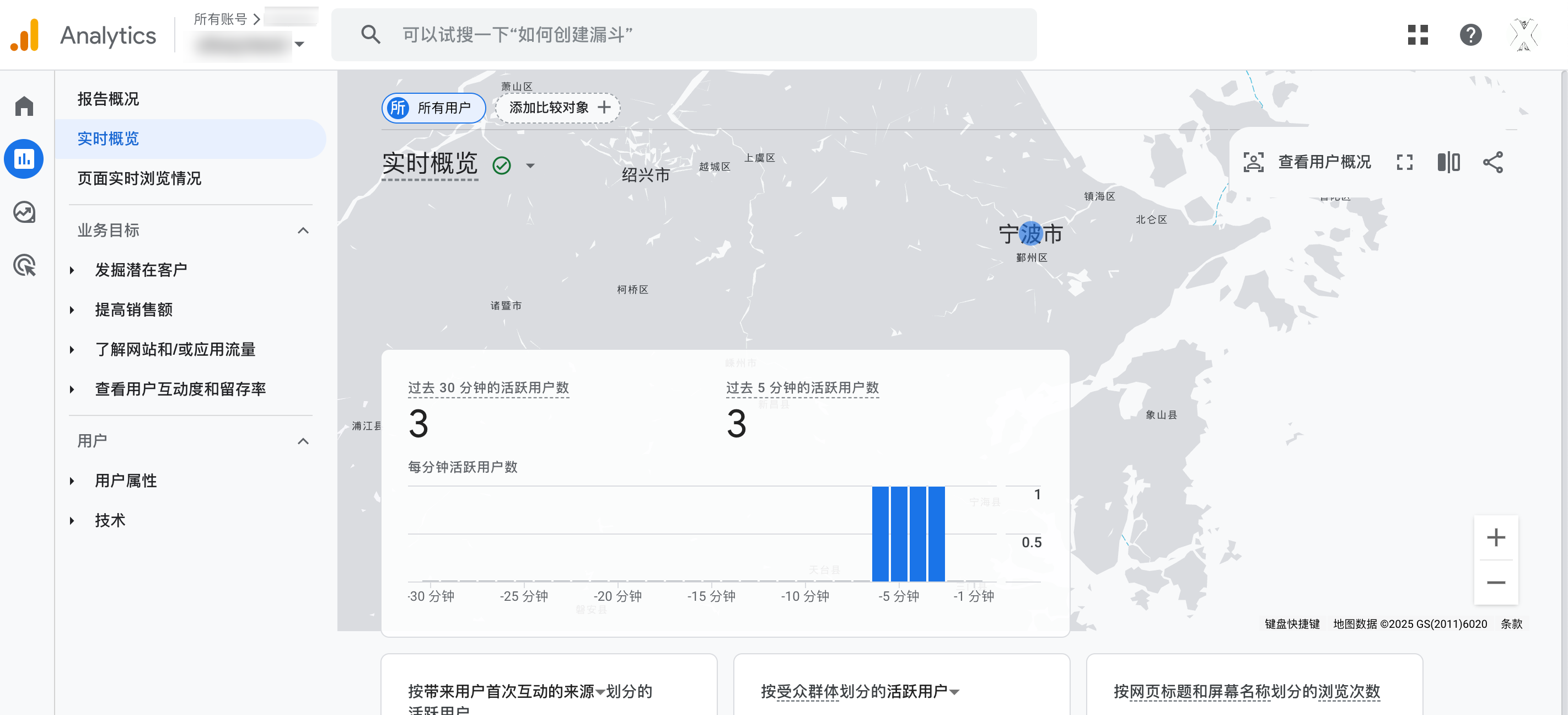The image size is (1568, 715).
Task: Collapse the 用户 section
Action: click(303, 441)
